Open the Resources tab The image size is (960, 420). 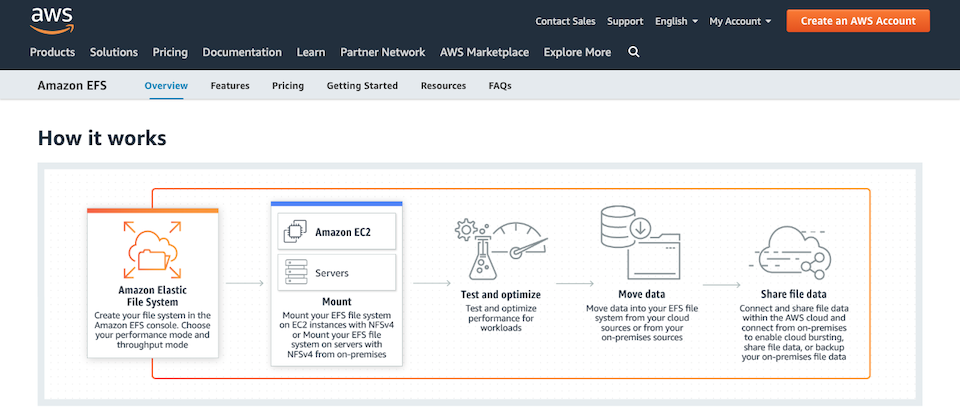click(x=443, y=86)
